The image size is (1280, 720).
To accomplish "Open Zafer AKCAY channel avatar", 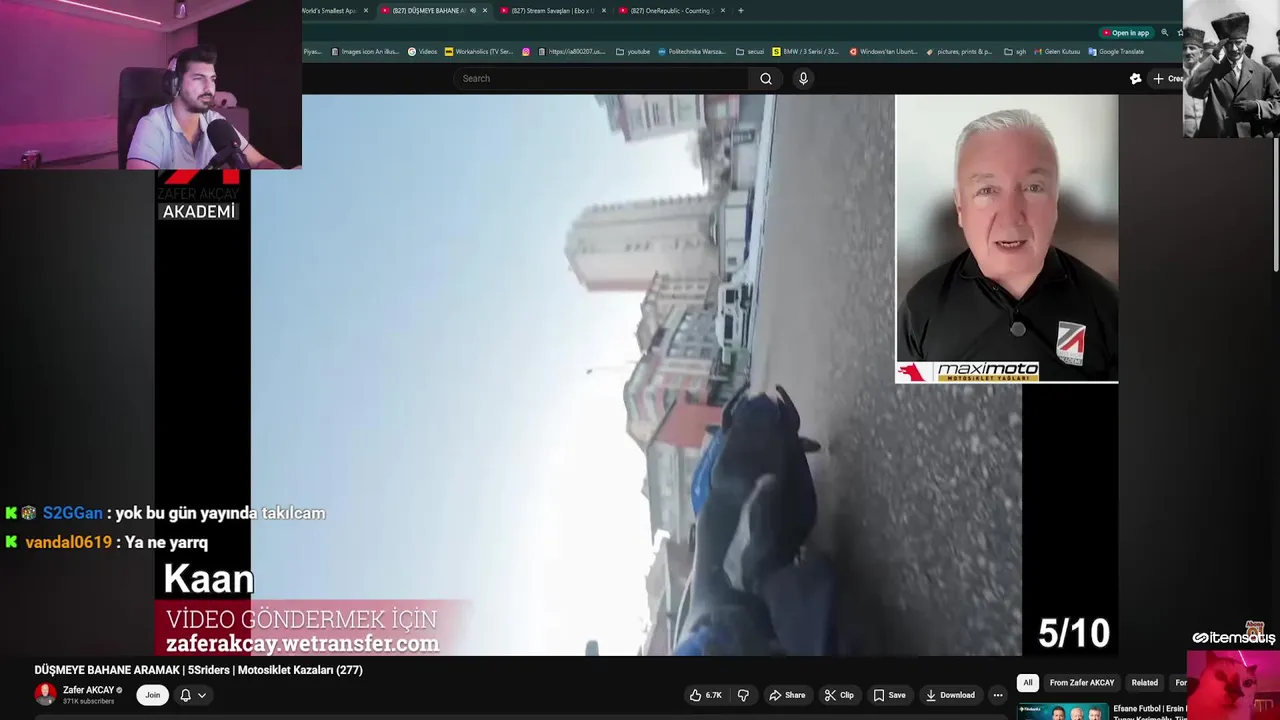I will pyautogui.click(x=45, y=694).
